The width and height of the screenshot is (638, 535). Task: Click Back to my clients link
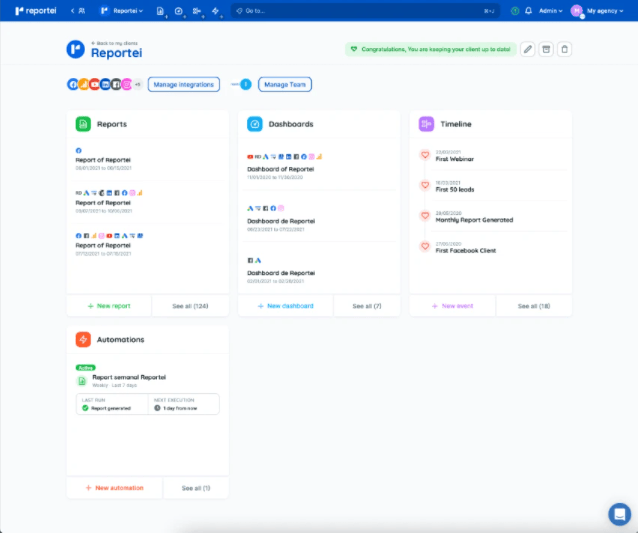click(x=114, y=43)
